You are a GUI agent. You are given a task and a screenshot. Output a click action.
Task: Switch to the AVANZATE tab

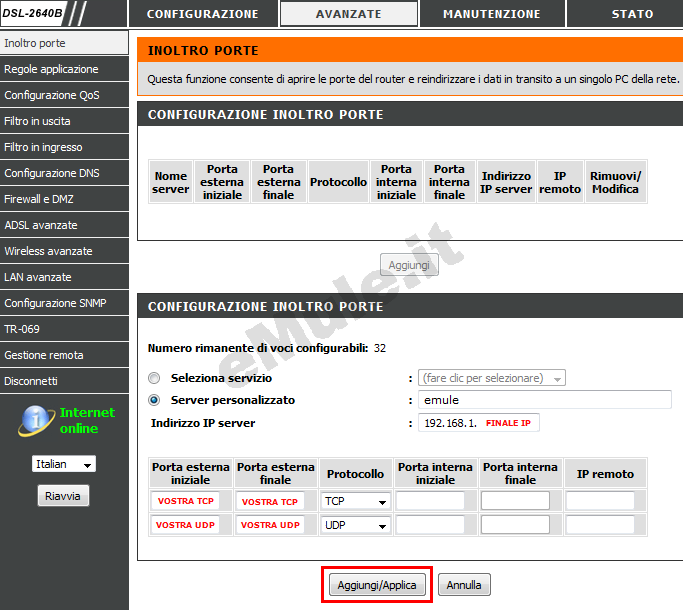[x=348, y=14]
